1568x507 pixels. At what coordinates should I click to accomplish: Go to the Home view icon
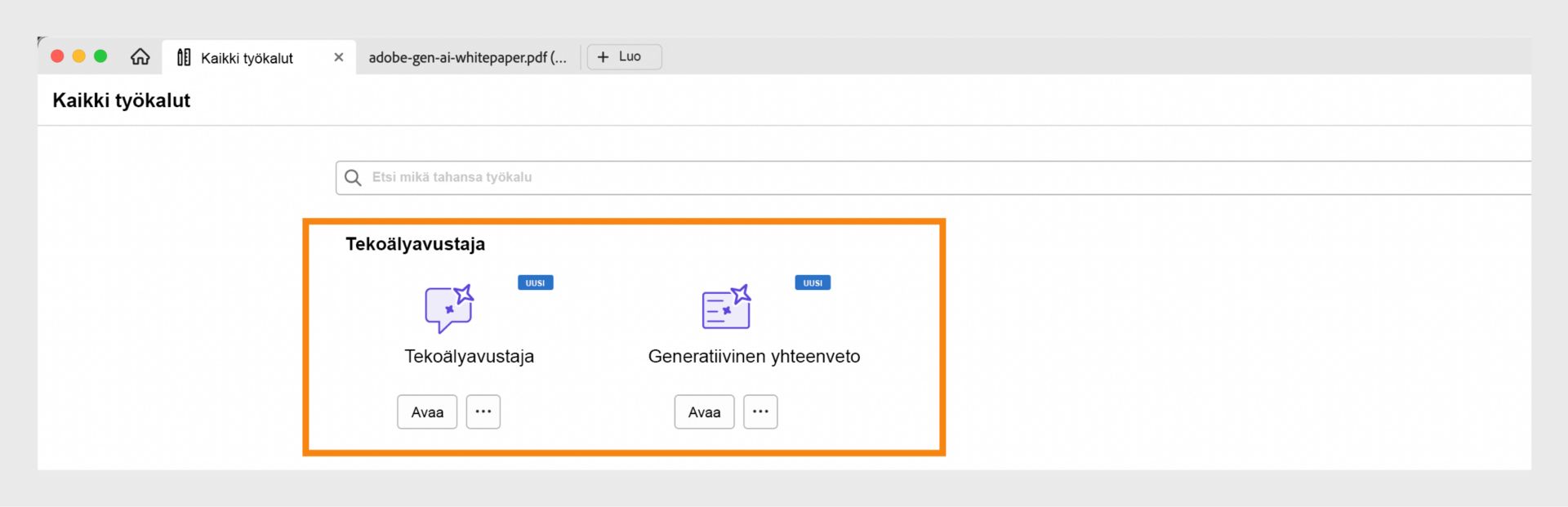tap(140, 56)
